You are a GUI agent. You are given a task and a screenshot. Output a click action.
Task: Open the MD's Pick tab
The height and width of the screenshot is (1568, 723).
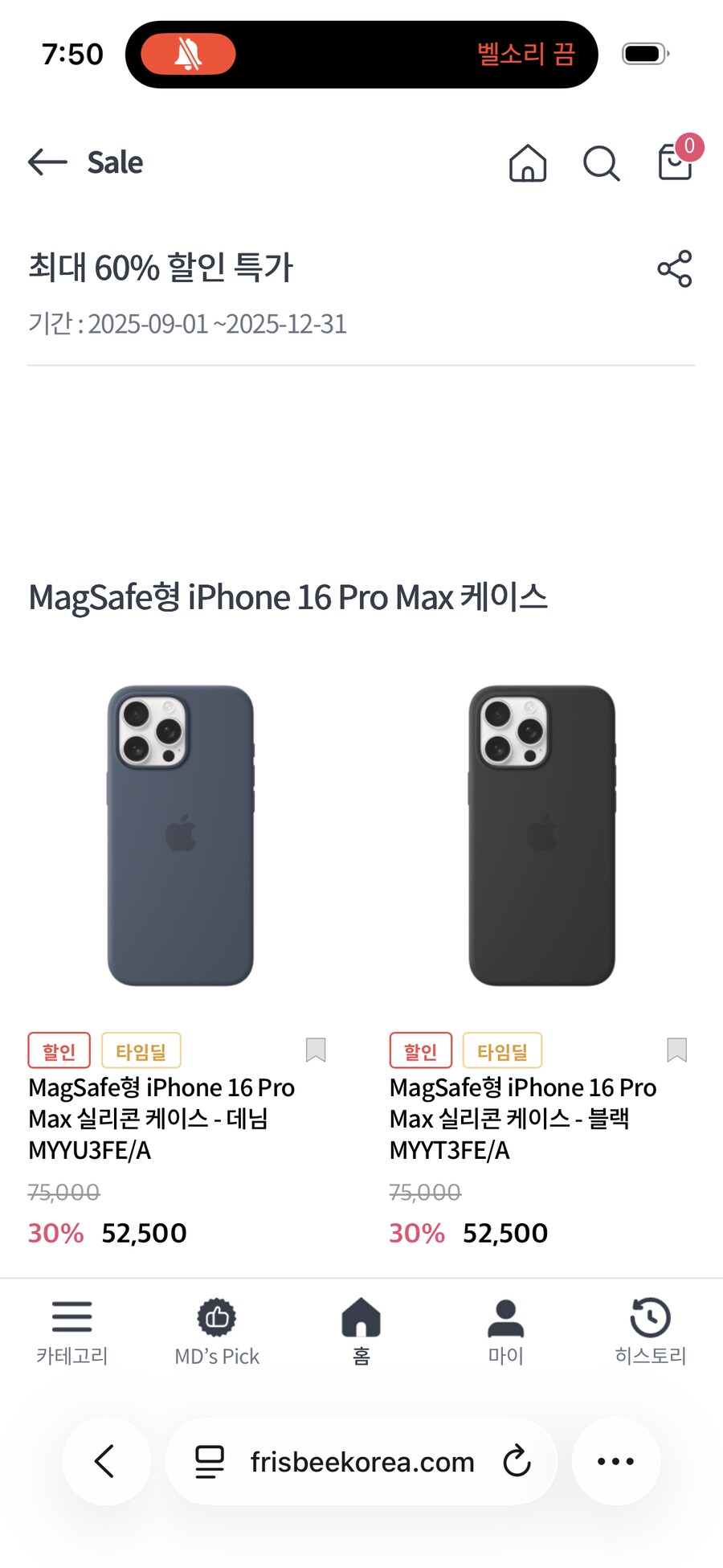(x=217, y=1332)
